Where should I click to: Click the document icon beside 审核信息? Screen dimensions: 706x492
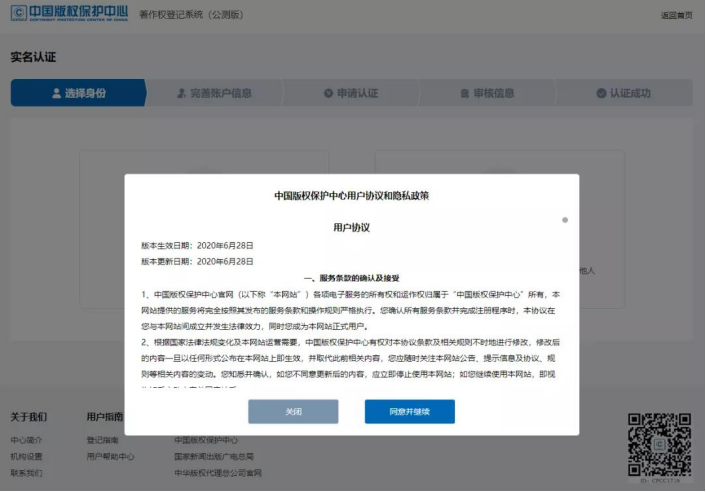tap(465, 94)
